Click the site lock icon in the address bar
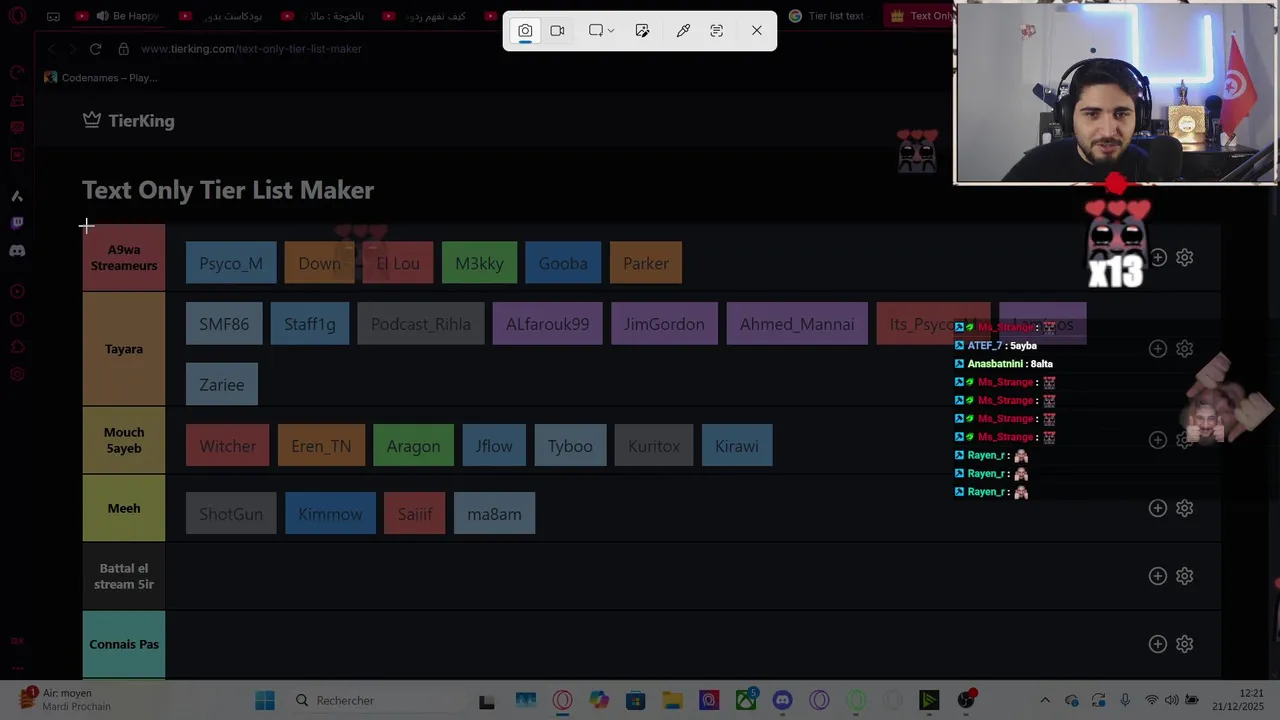 (123, 49)
